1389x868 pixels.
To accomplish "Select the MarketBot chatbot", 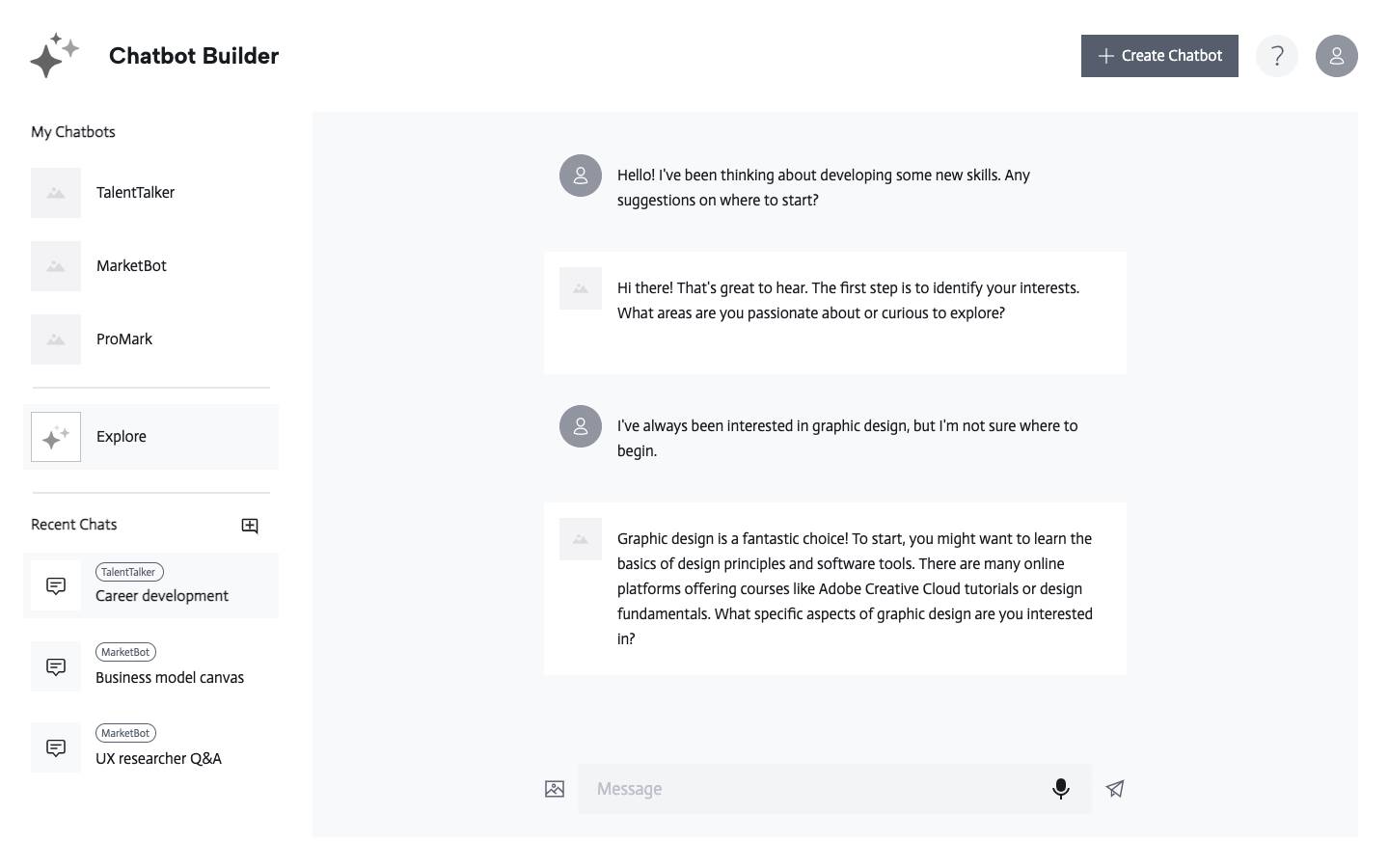I will point(131,266).
